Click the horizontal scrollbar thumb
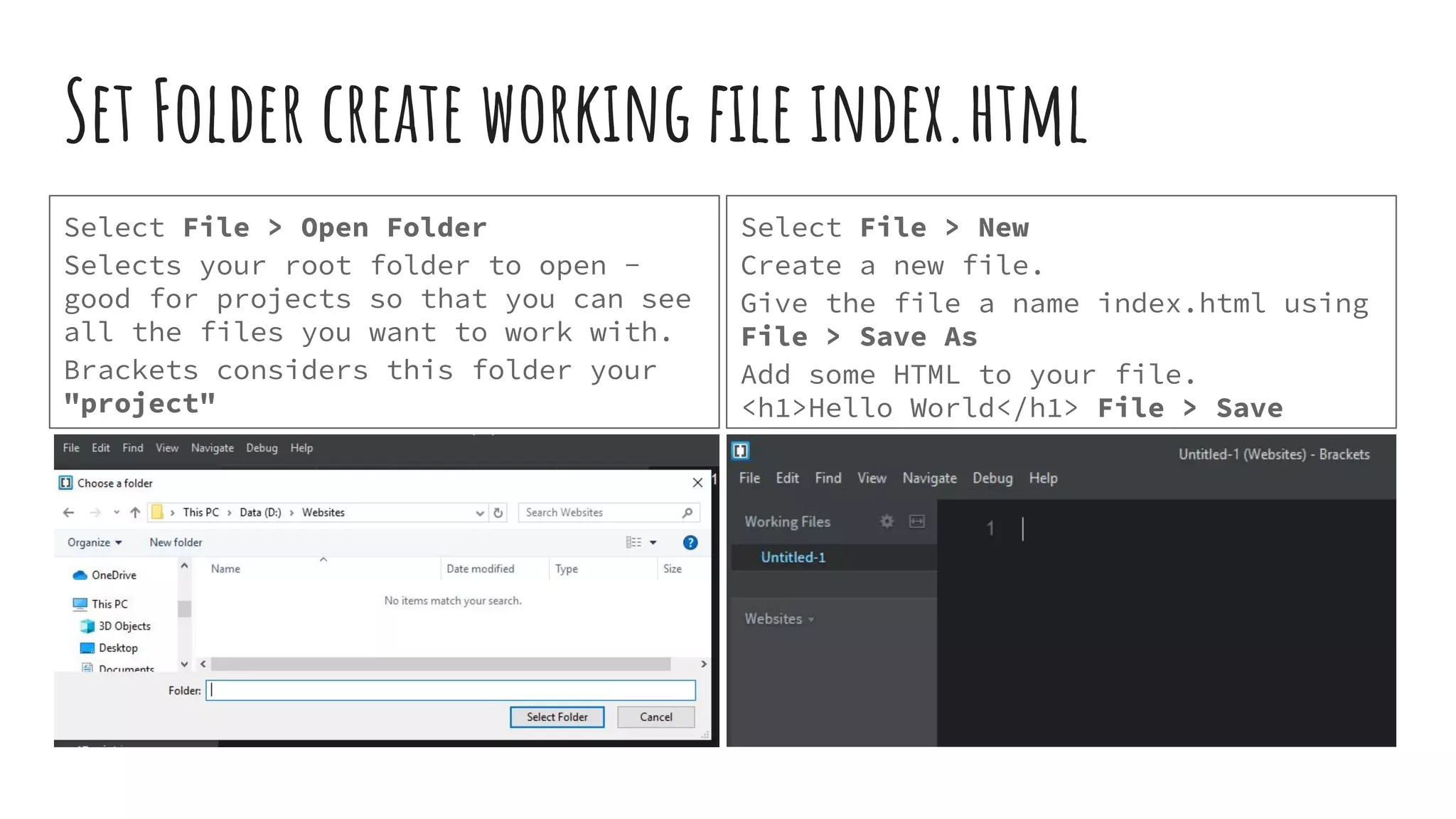 pyautogui.click(x=441, y=664)
